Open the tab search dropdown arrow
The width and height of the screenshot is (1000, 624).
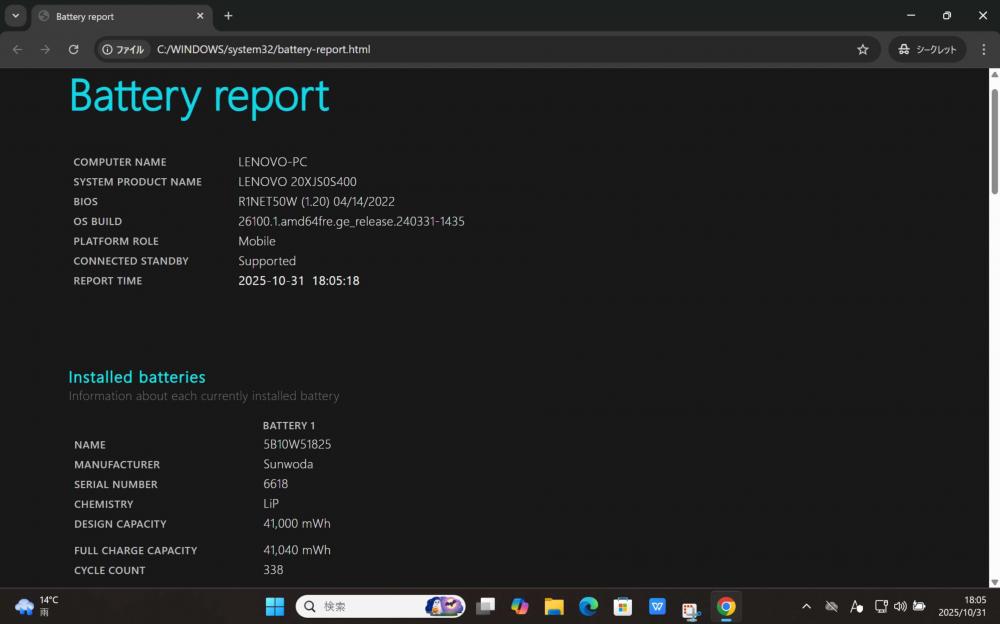15,16
